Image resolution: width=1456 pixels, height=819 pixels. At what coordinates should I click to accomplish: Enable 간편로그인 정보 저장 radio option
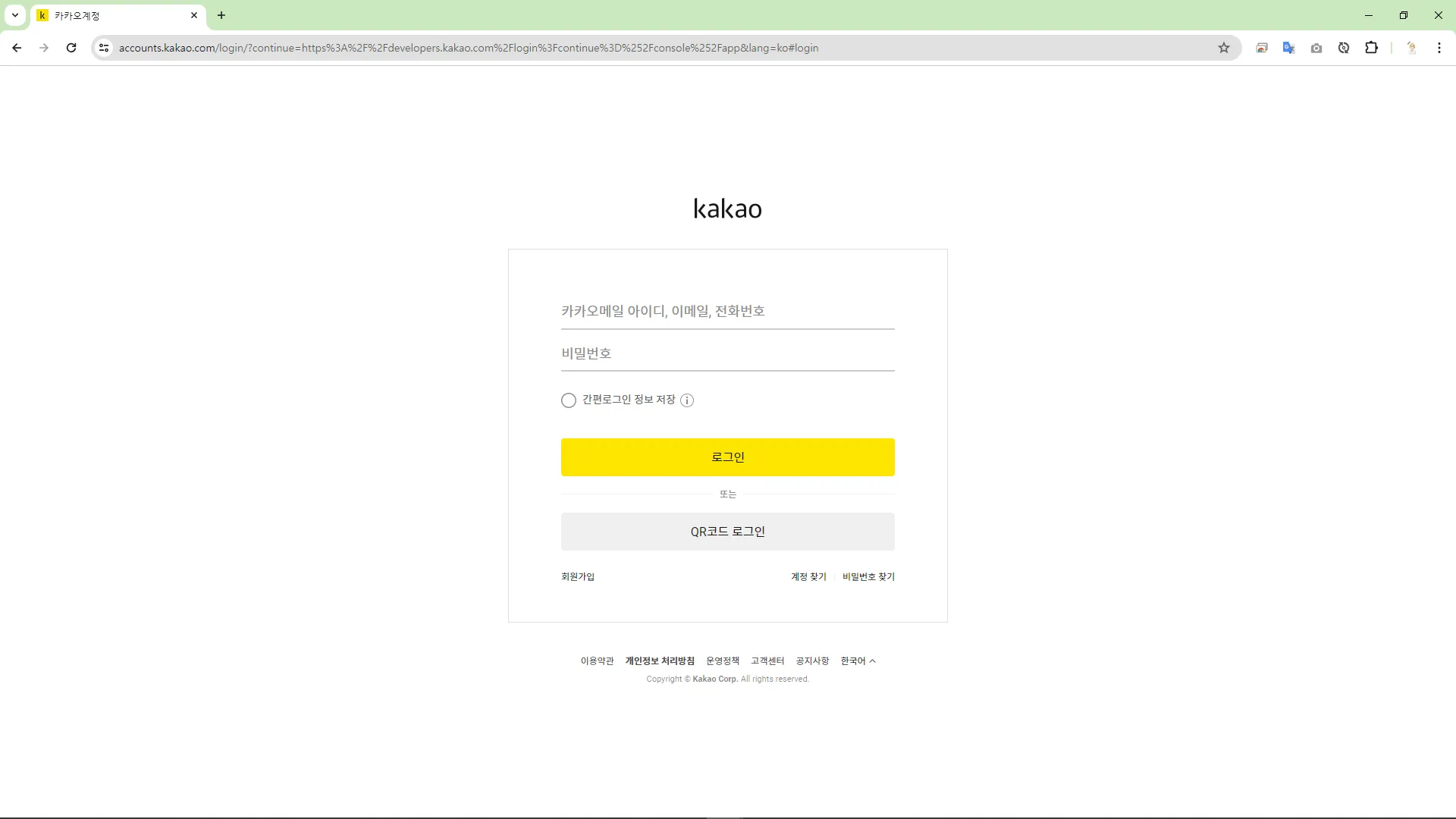(569, 400)
